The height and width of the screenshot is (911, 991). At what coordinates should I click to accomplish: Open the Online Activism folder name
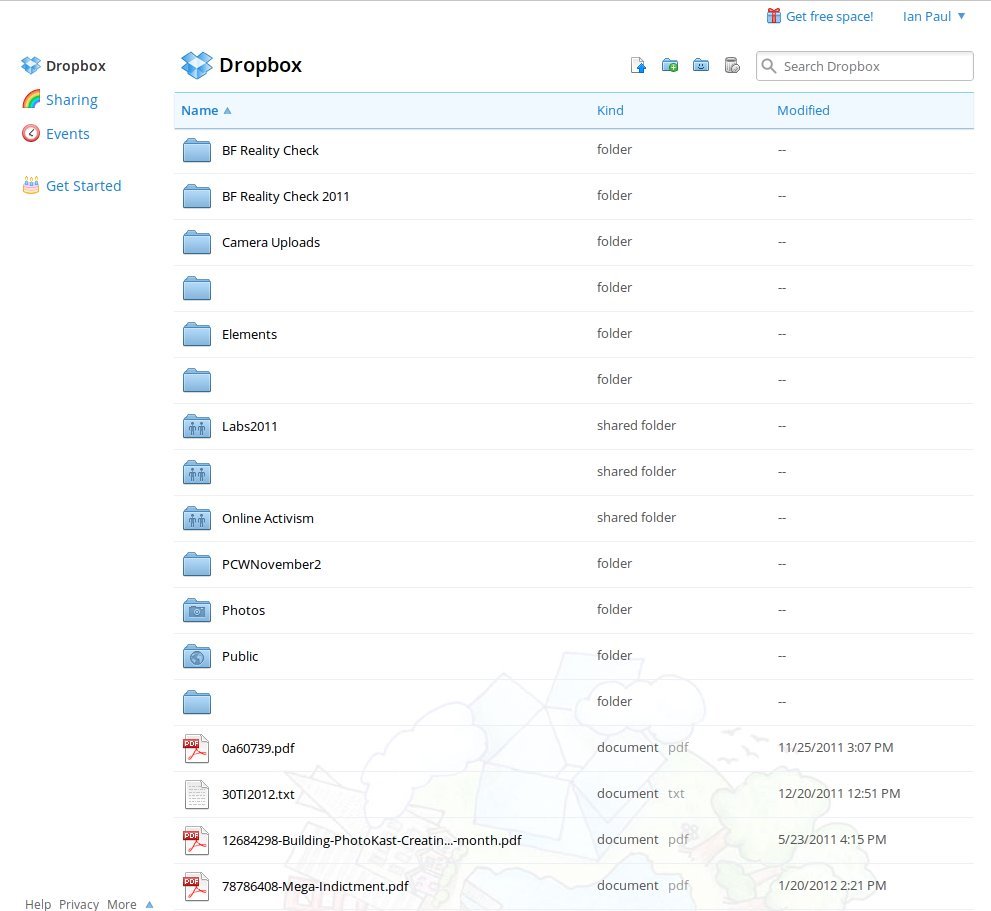(x=268, y=518)
